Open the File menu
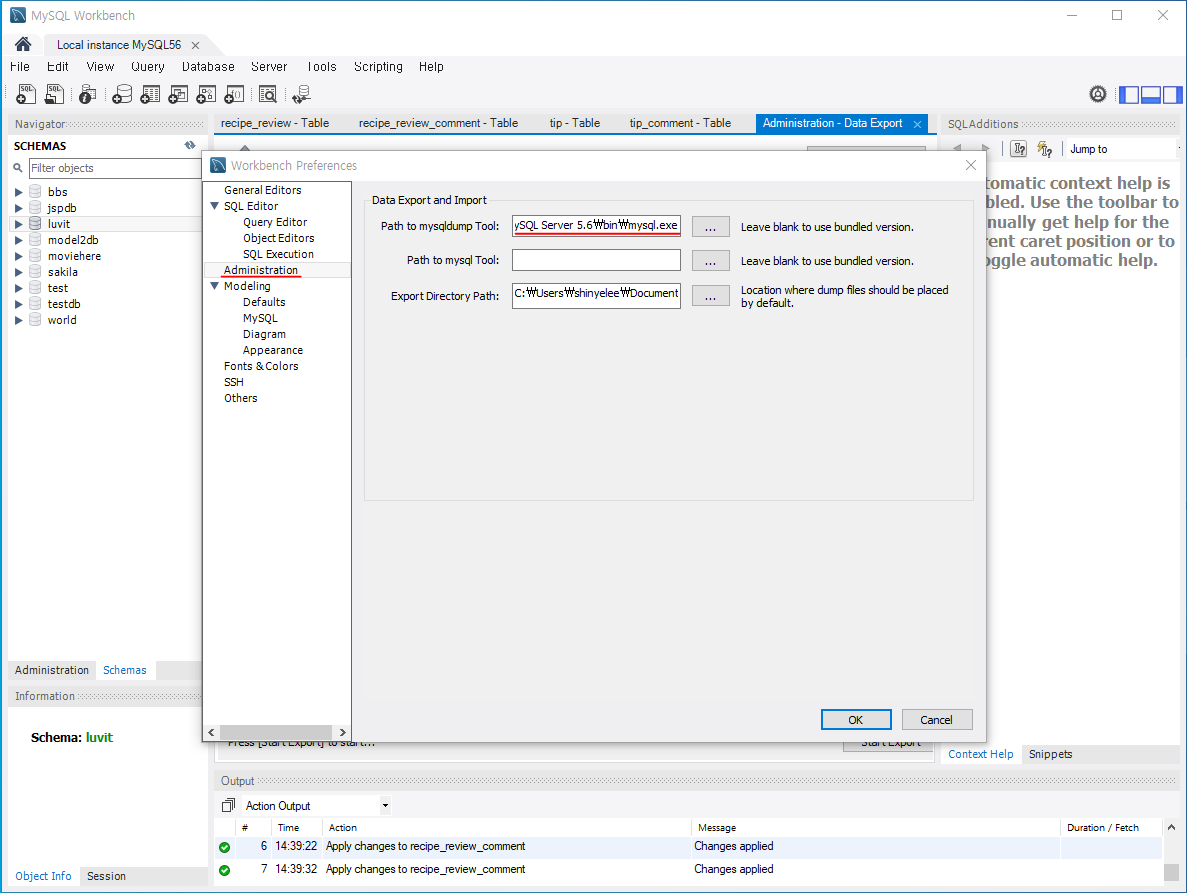 (20, 67)
